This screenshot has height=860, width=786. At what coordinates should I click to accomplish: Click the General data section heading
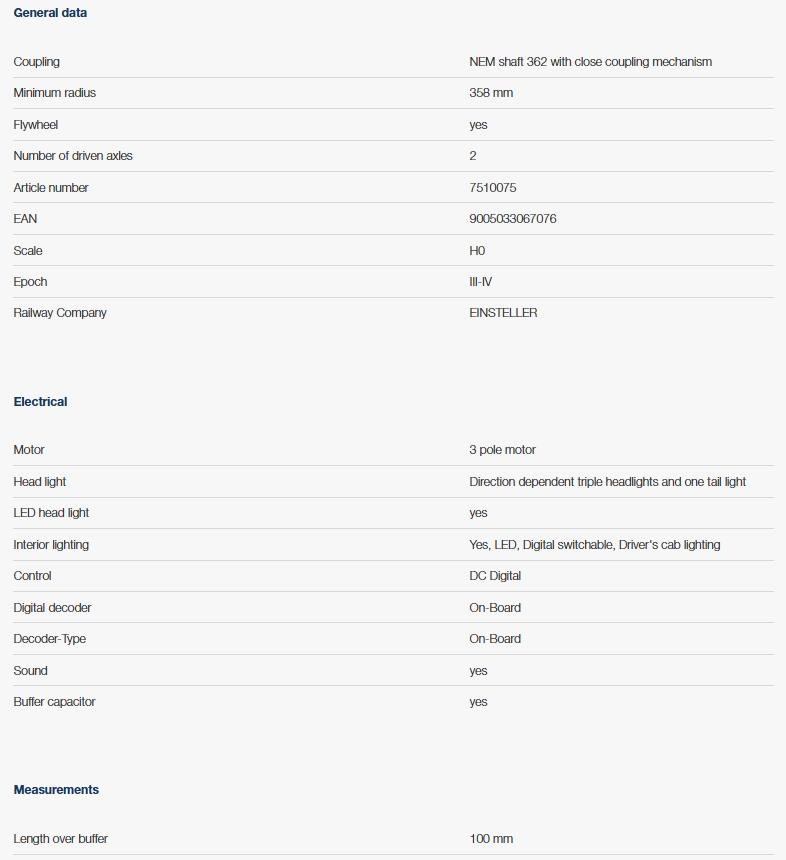(x=50, y=13)
